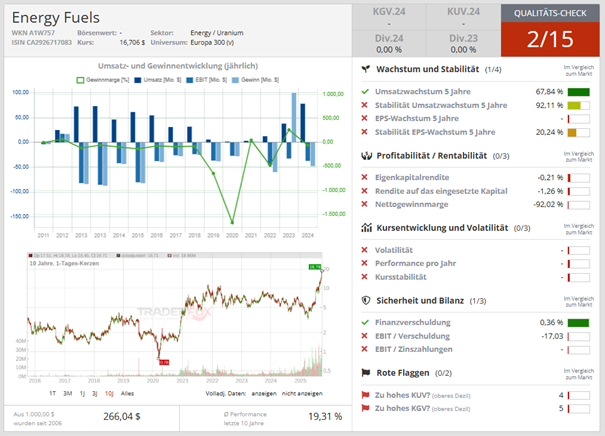This screenshot has height=436, width=605.
Task: Select the 10J chart time range
Action: click(109, 394)
